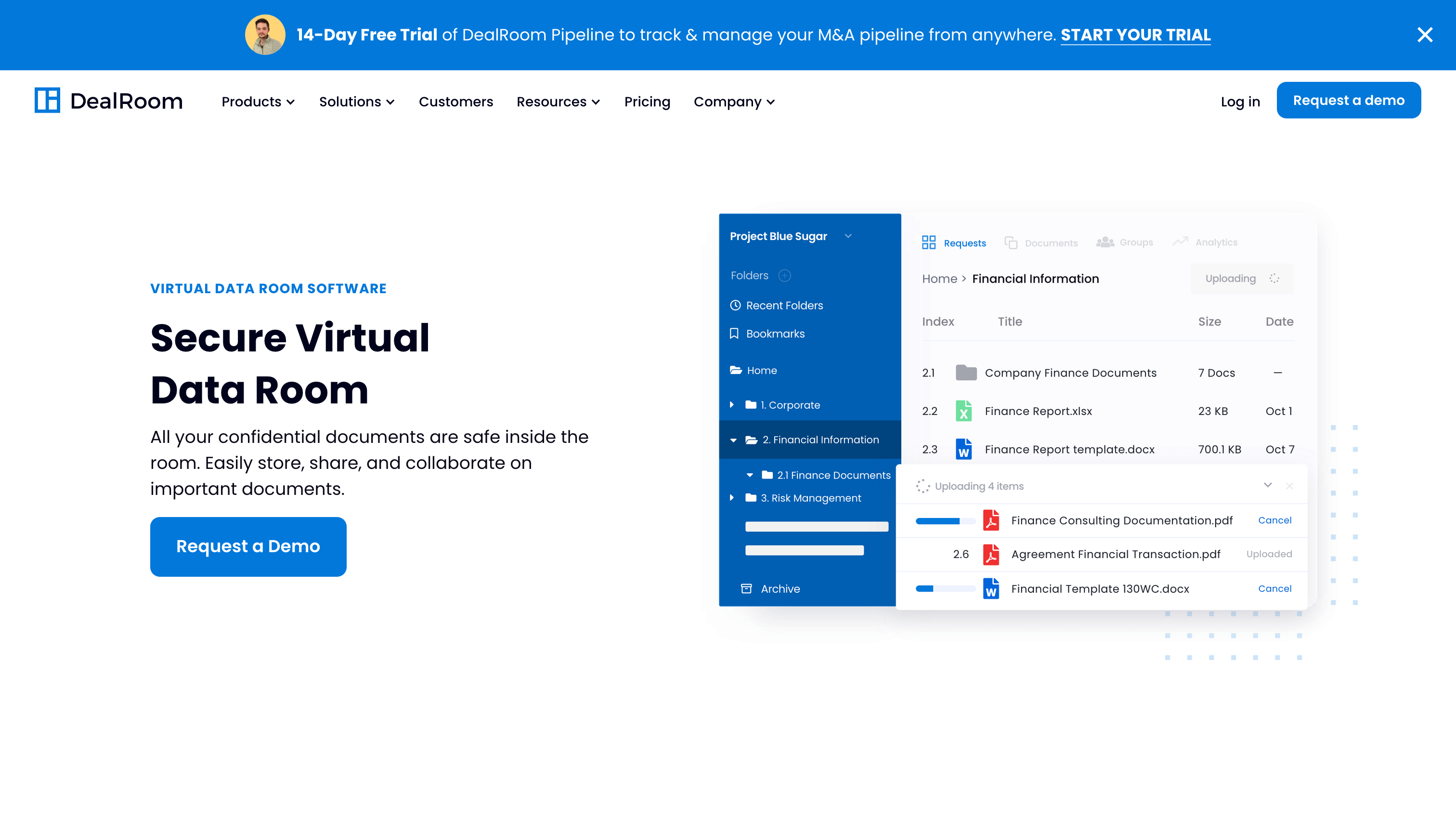1456x829 pixels.
Task: Open the Products menu
Action: coord(258,102)
